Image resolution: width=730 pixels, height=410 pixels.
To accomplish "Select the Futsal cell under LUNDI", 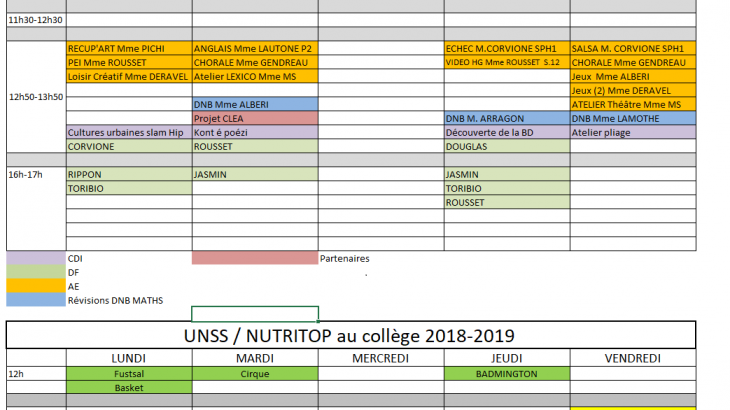I will pyautogui.click(x=128, y=374).
